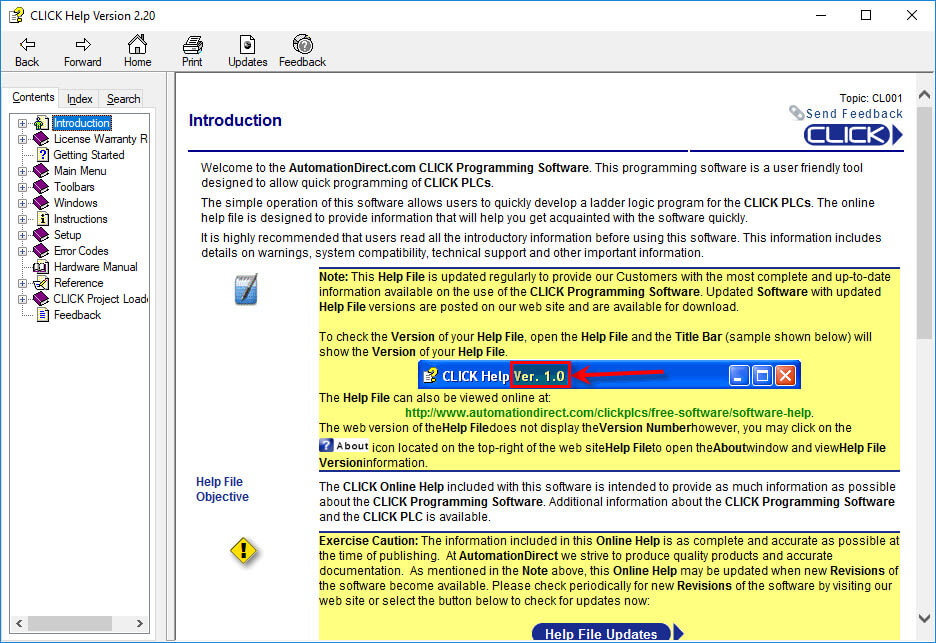Screen dimensions: 936x643
Task: Maximize the CLICK Help window
Action: tap(866, 16)
